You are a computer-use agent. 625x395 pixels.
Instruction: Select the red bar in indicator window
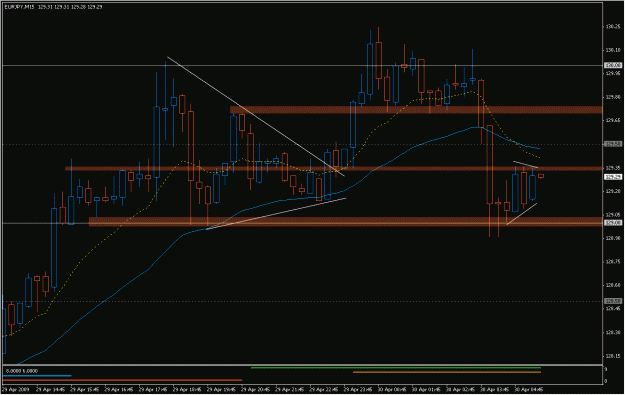[122, 380]
